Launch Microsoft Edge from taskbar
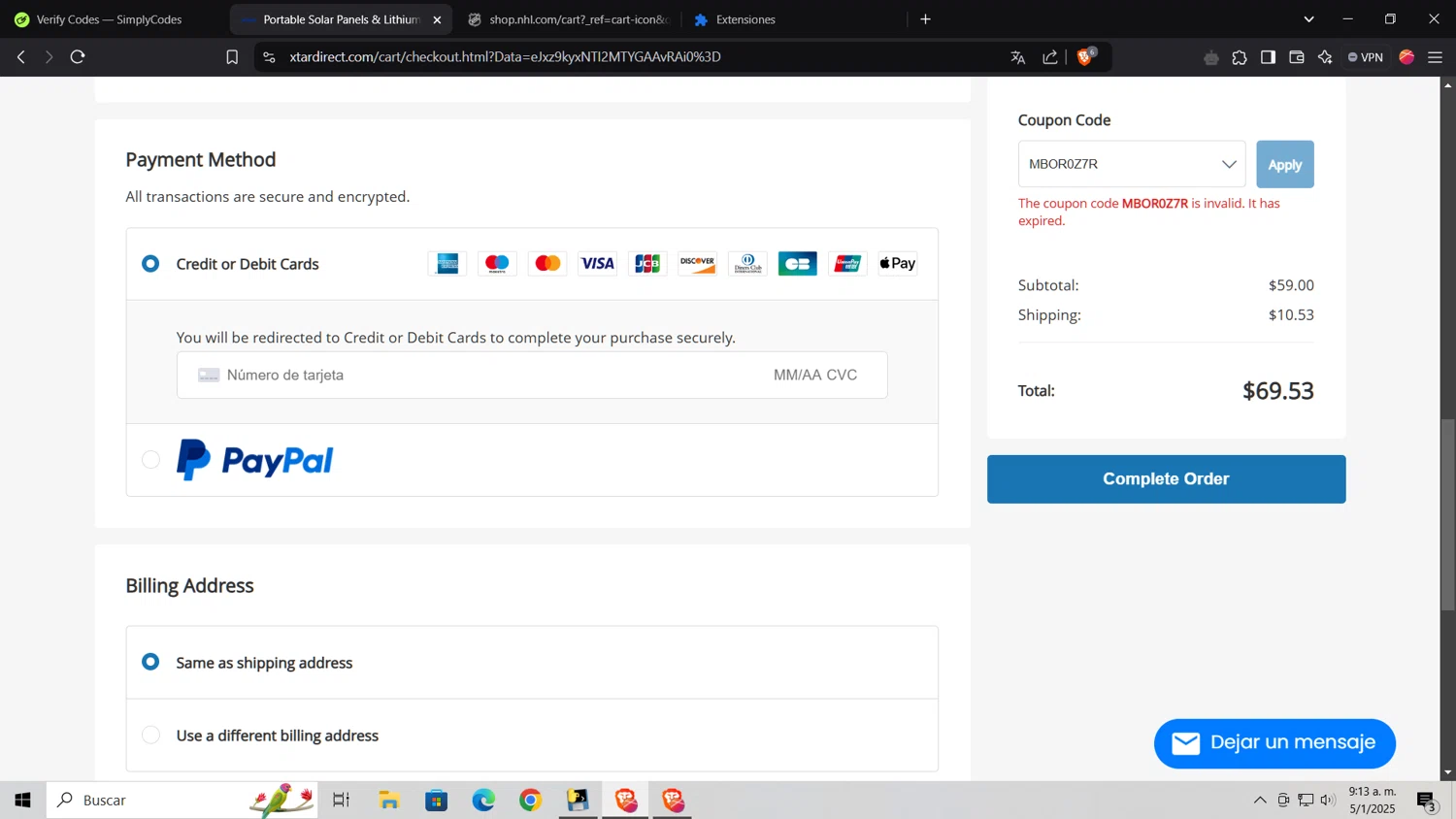This screenshot has width=1456, height=819. click(483, 800)
